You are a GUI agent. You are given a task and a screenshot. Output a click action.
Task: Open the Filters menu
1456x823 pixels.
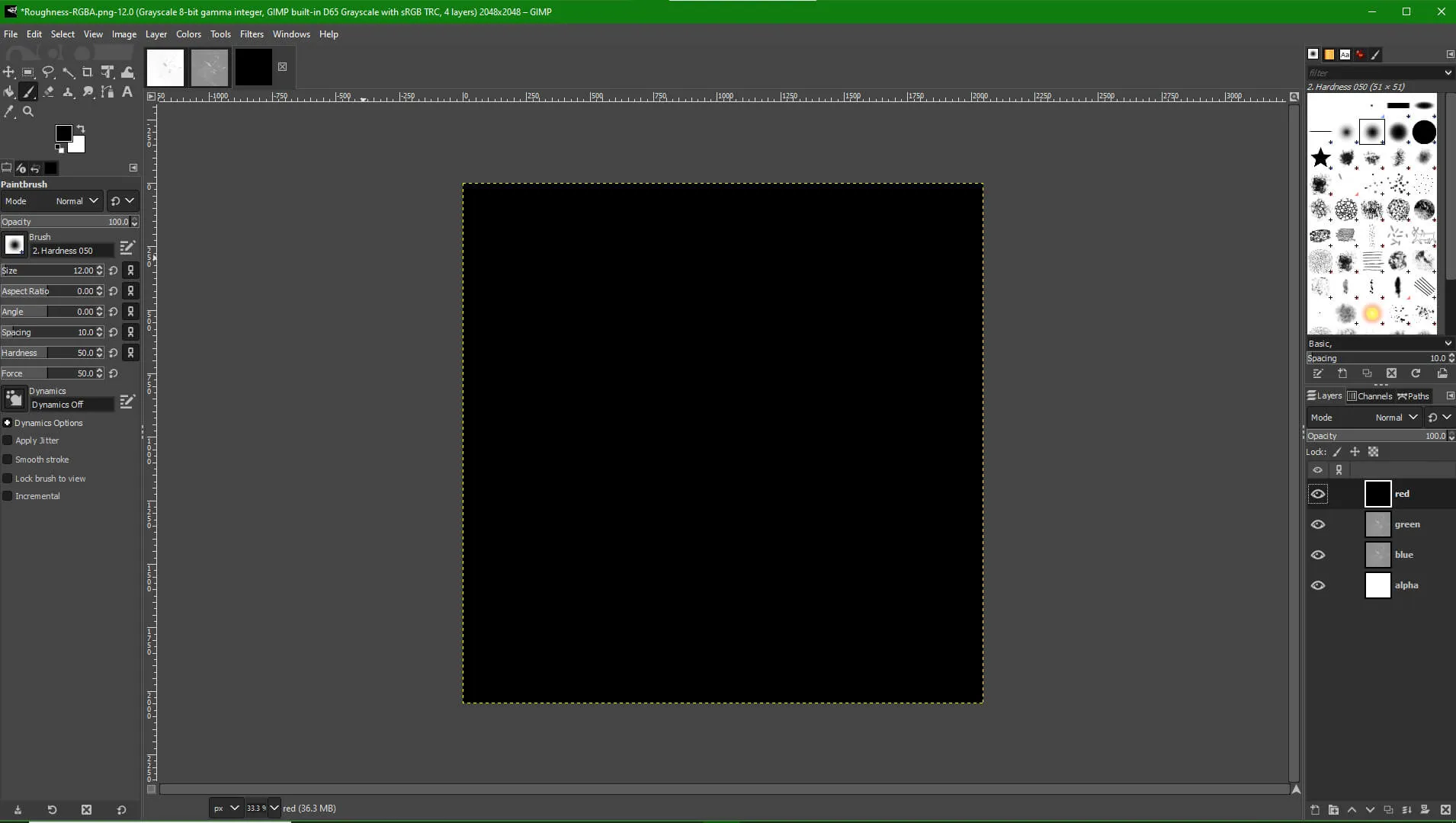tap(252, 34)
